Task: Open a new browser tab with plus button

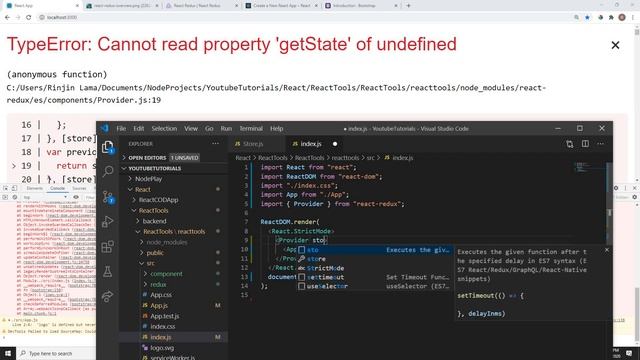Action: click(x=408, y=6)
